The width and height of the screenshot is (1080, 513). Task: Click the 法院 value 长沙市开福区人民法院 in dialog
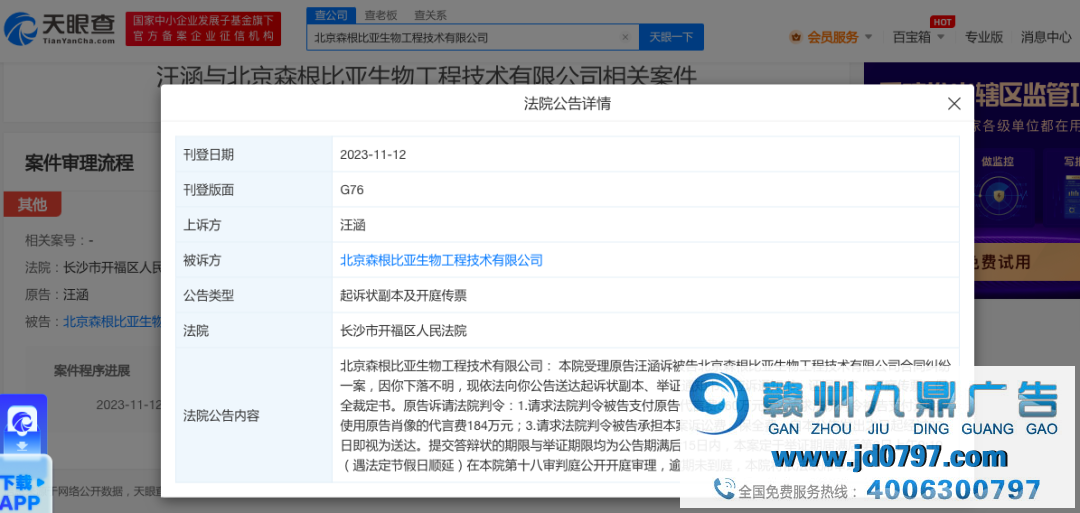pos(404,331)
